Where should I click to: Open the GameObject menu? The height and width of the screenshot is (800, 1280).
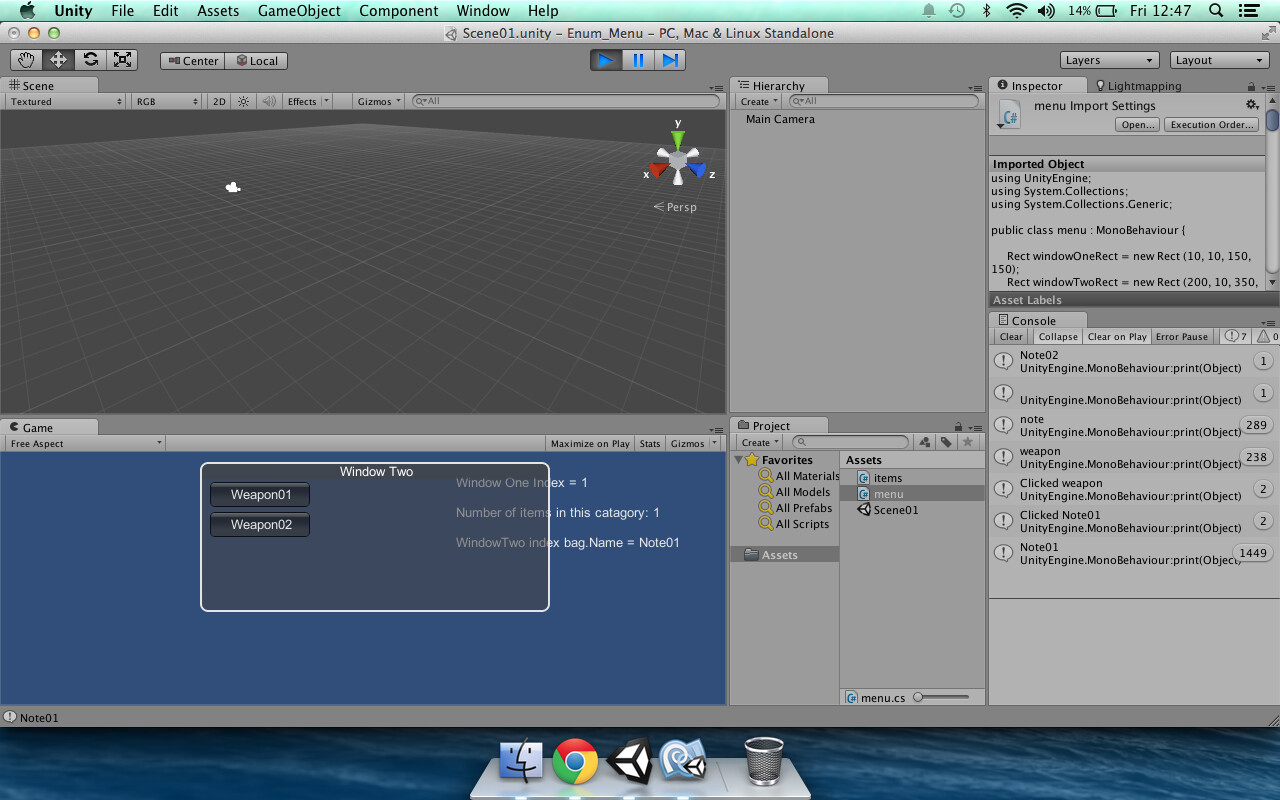[x=299, y=11]
